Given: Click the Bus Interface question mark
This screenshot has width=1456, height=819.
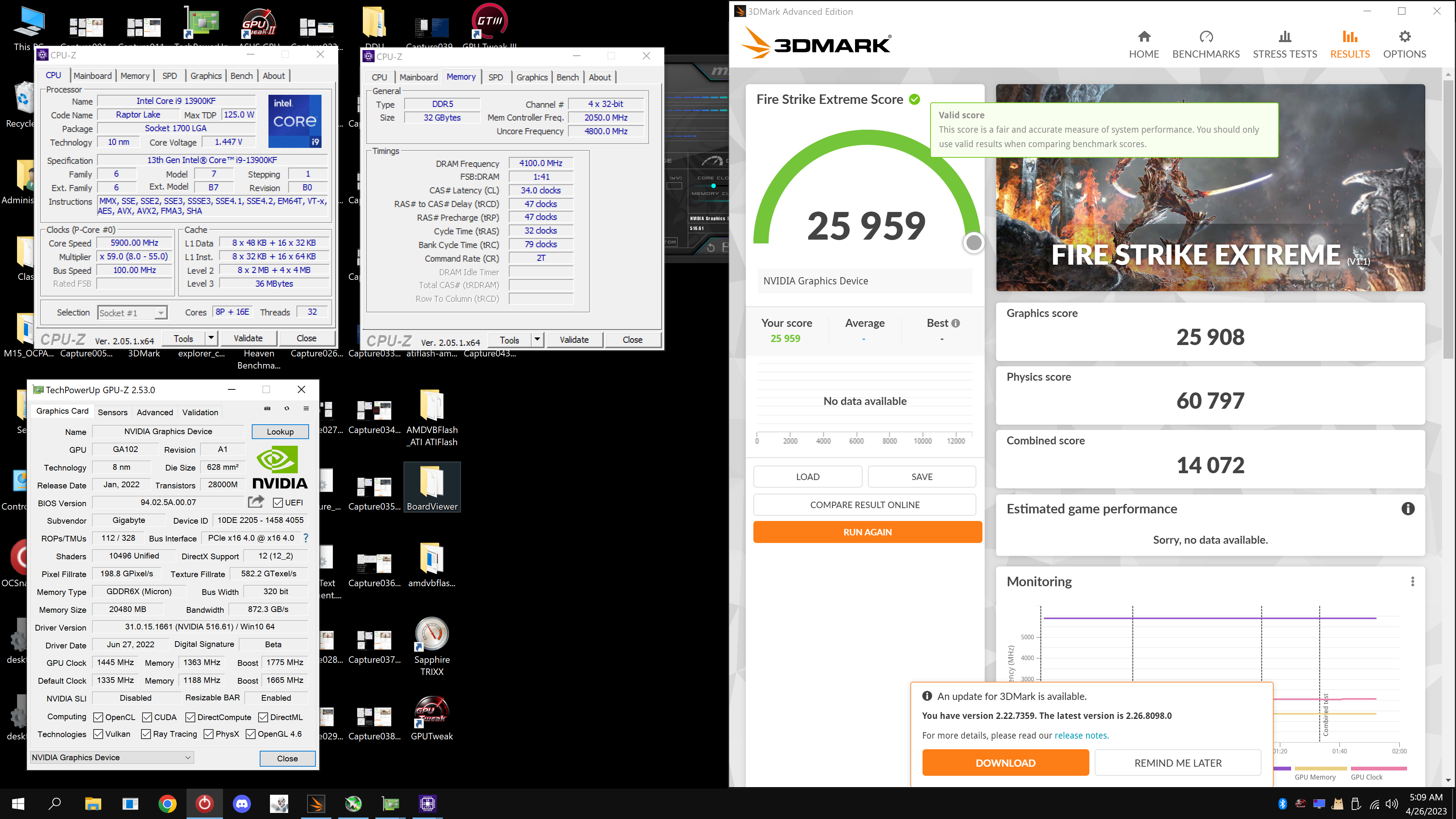Looking at the screenshot, I should click(x=306, y=538).
